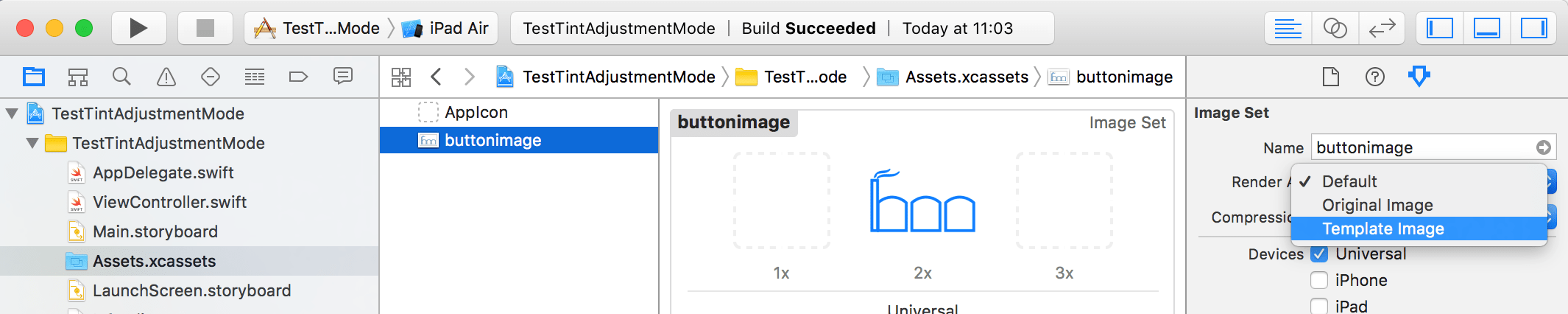Go back in editor history

(437, 77)
